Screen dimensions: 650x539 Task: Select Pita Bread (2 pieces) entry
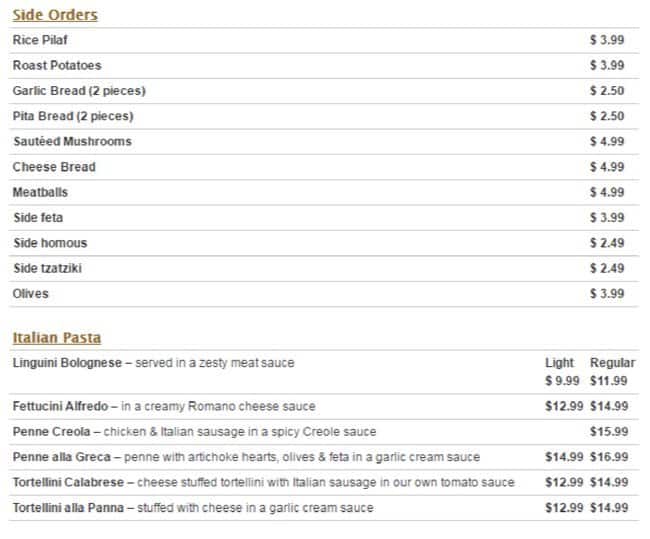point(73,116)
